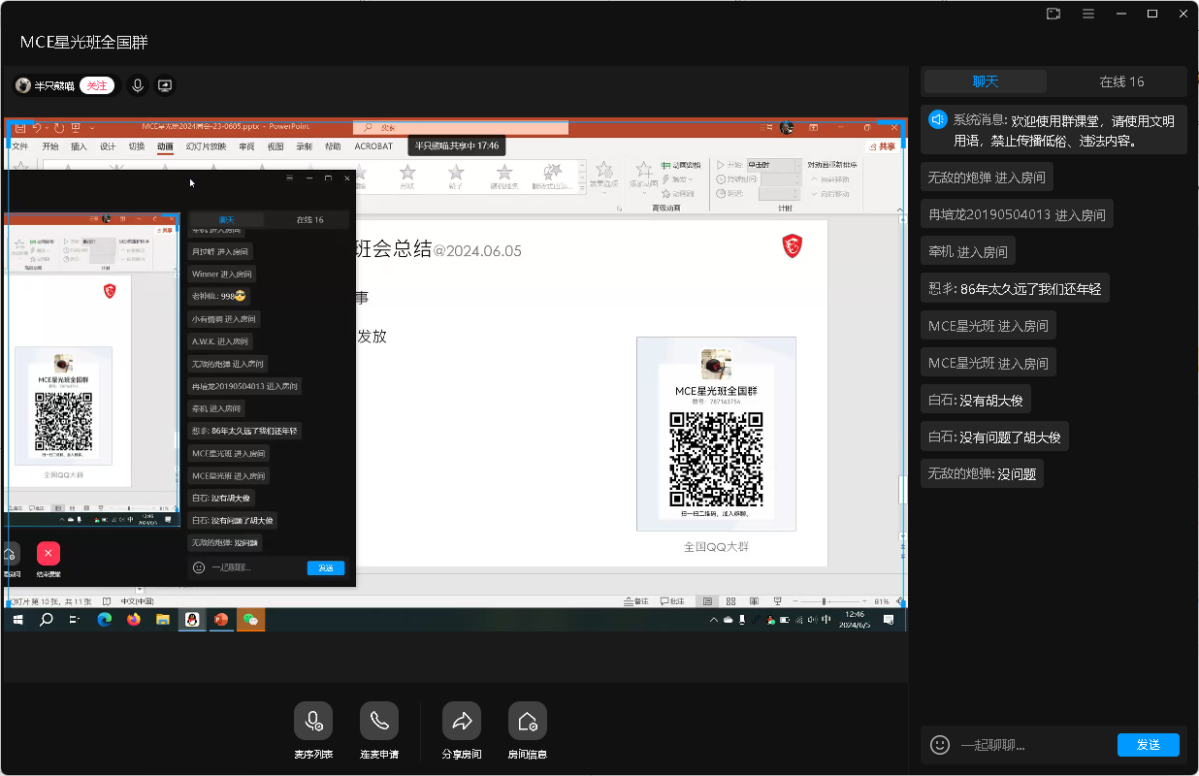This screenshot has width=1199, height=776.
Task: Expand hidden tray icons chevron in taskbar
Action: click(713, 620)
